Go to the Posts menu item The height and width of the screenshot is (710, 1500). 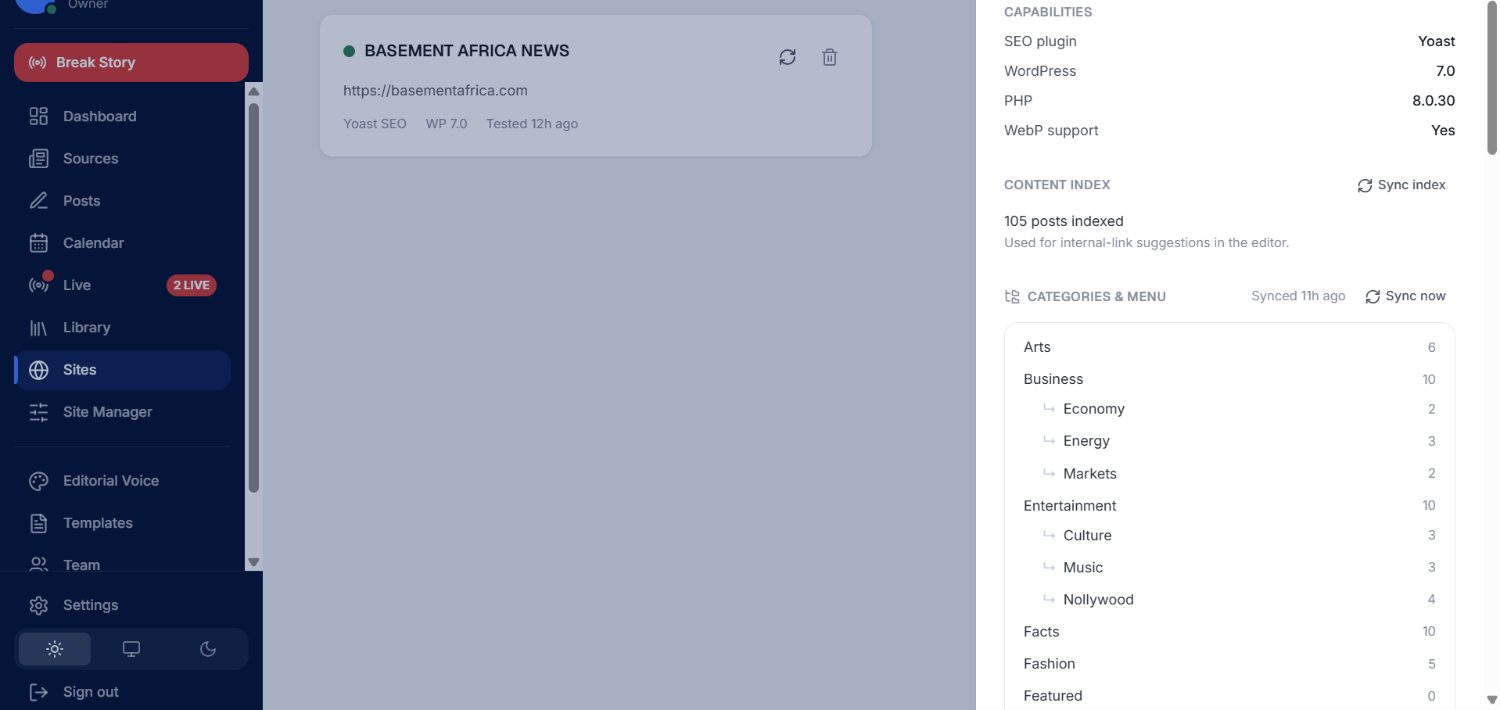click(122, 200)
